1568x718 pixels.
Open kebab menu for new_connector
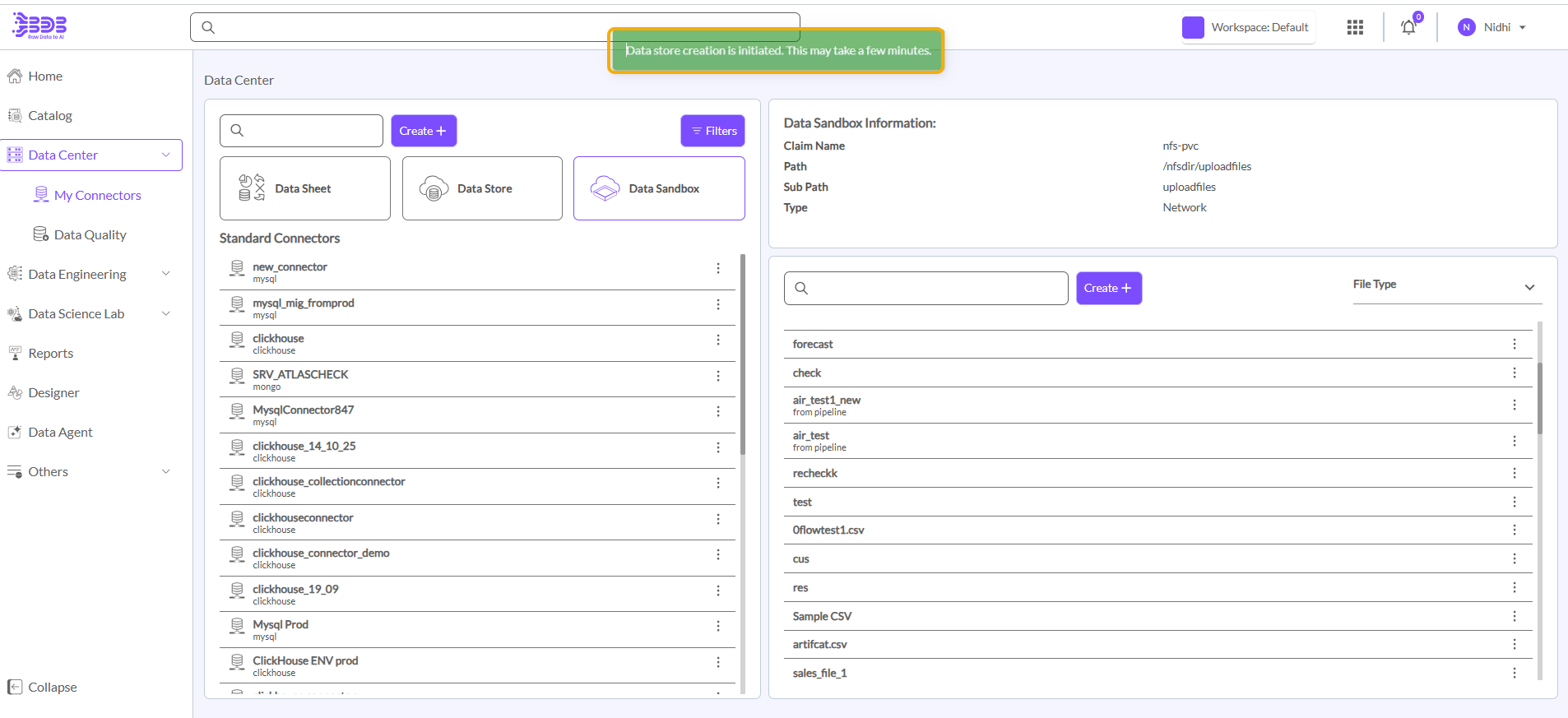pos(717,268)
